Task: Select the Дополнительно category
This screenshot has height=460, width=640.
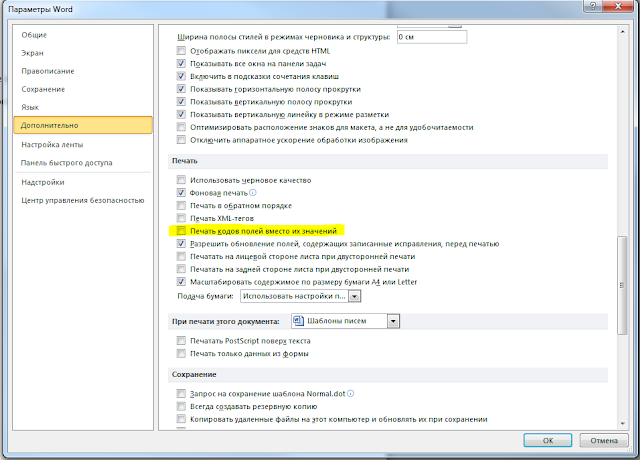Action: point(83,125)
